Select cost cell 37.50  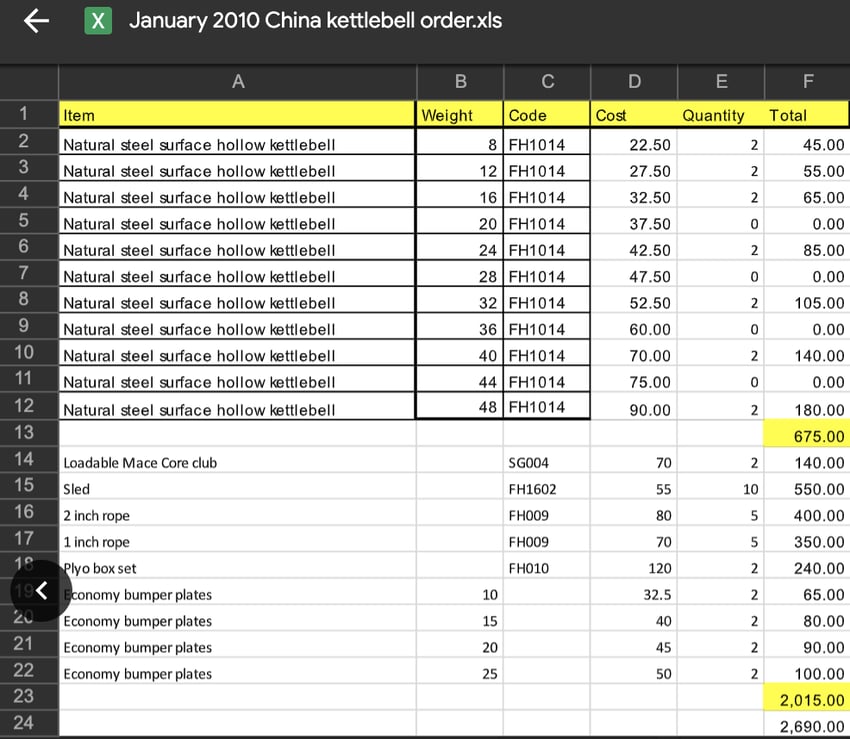pos(634,221)
